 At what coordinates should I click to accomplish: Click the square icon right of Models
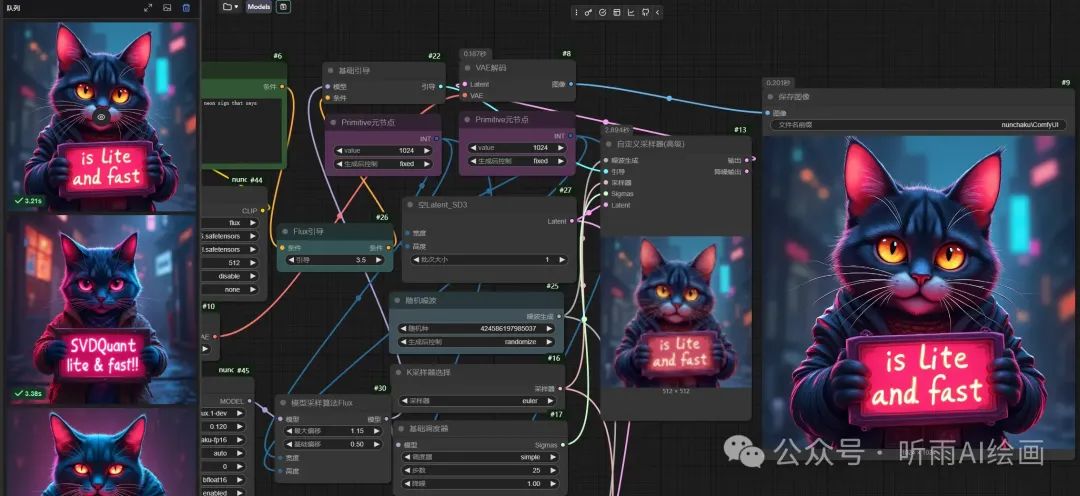click(x=284, y=7)
